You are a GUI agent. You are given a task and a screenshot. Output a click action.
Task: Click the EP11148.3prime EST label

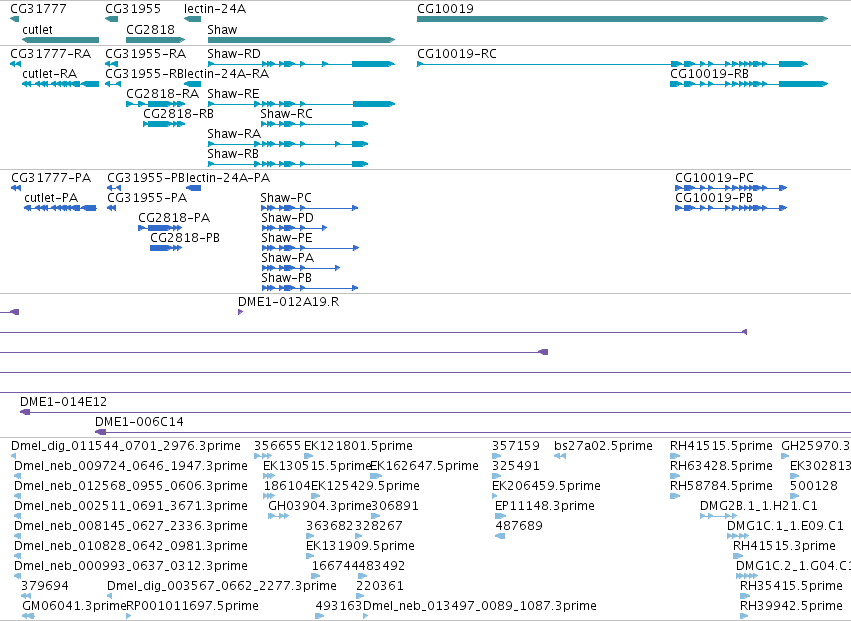(545, 506)
